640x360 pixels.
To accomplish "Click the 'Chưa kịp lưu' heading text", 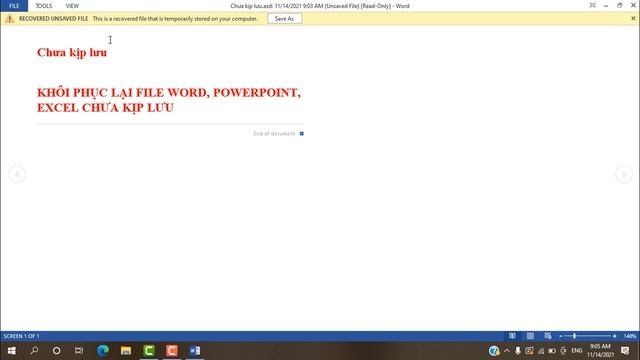I will [72, 52].
